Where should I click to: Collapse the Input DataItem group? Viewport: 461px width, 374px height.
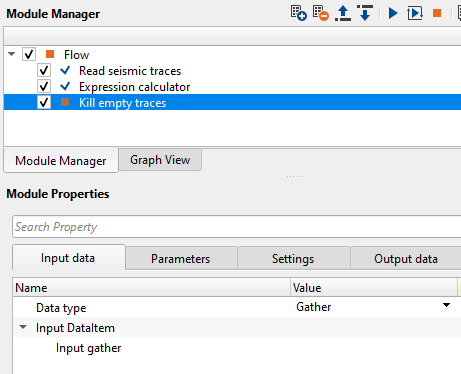click(23, 327)
